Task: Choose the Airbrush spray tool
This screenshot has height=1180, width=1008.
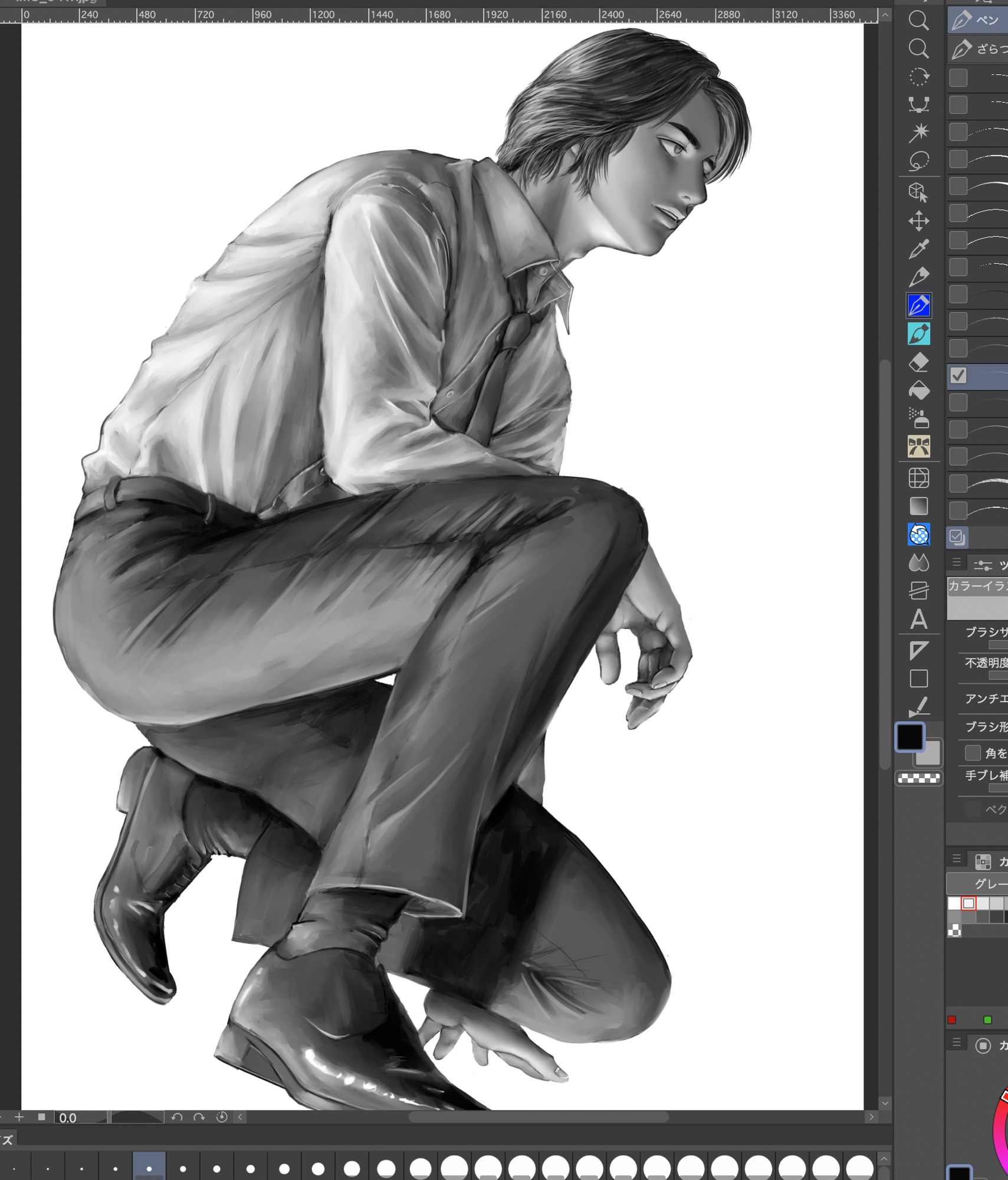Action: coord(918,418)
